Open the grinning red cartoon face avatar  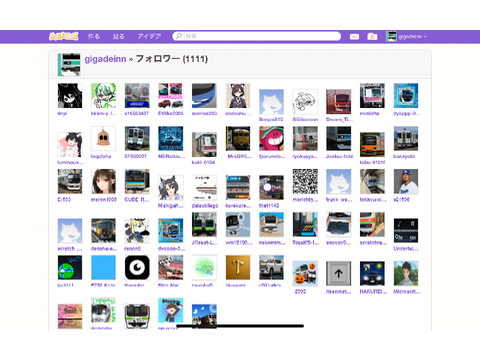click(272, 139)
